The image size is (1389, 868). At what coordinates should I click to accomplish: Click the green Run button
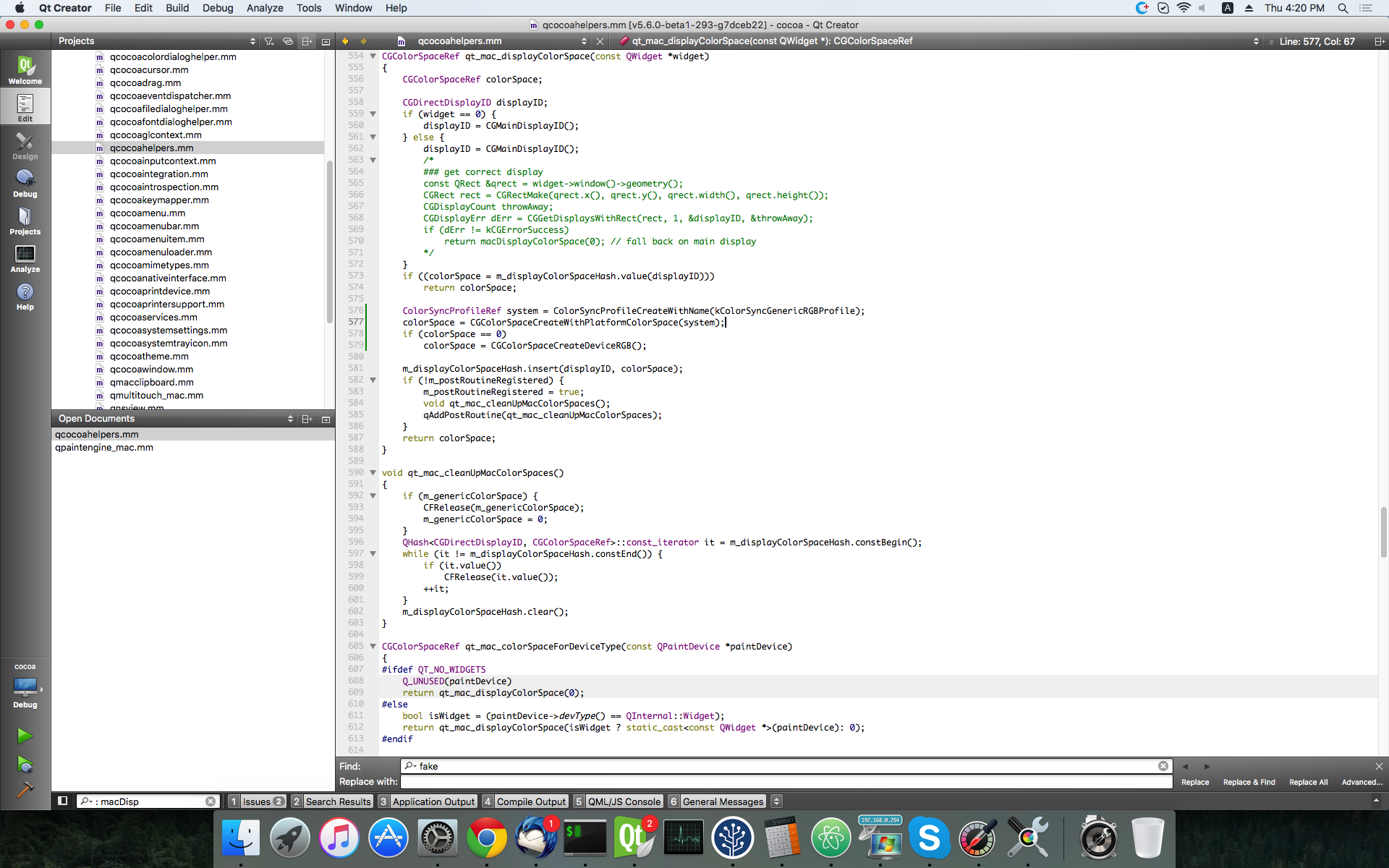(25, 736)
